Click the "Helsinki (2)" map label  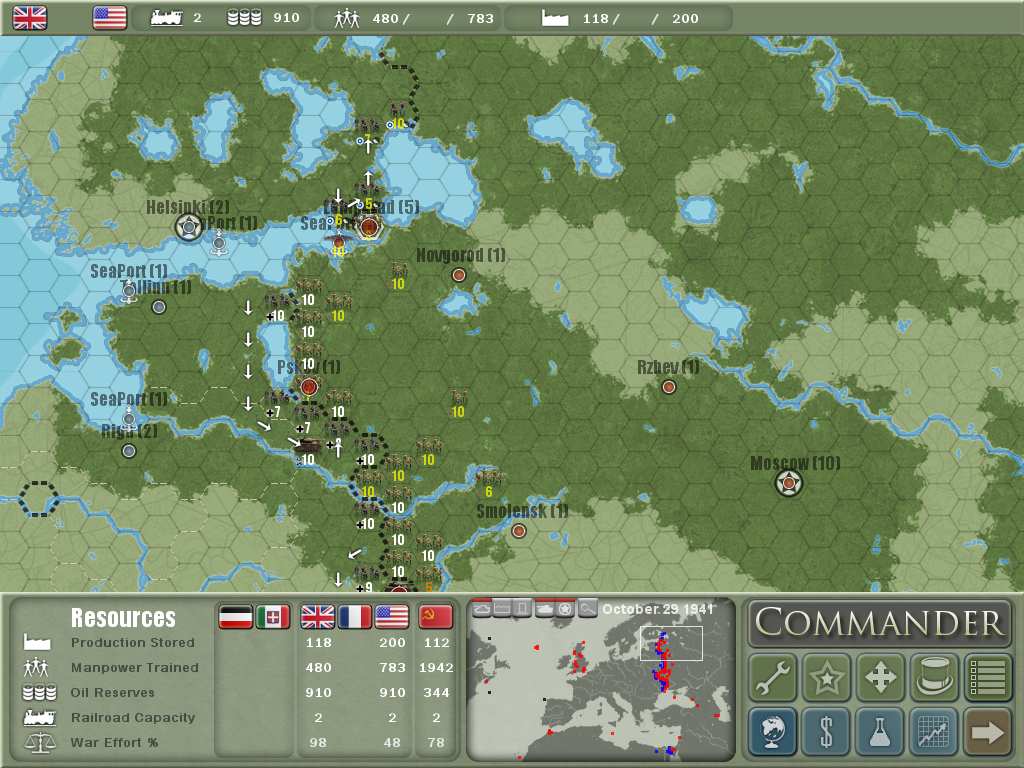(x=187, y=207)
